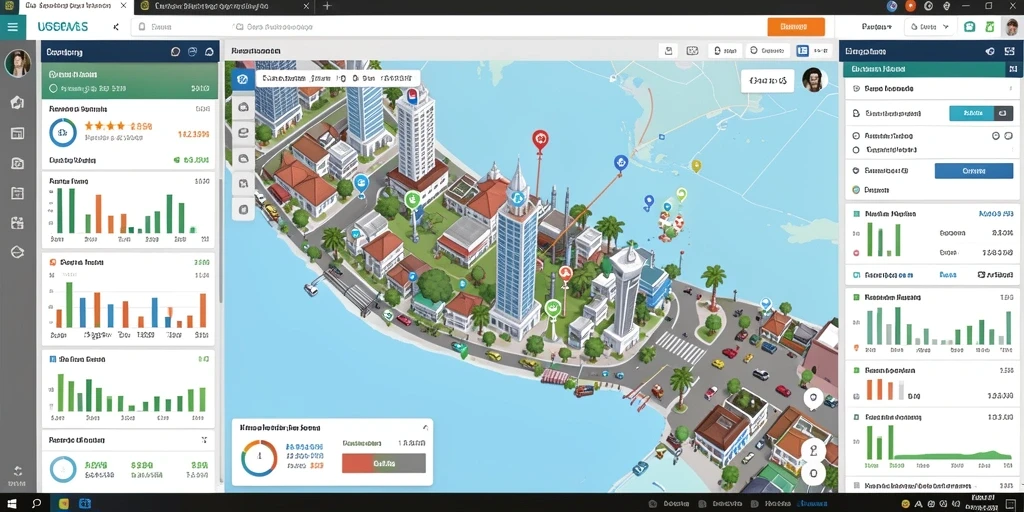1024x512 pixels.
Task: Click the home icon in left sidebar
Action: 18,103
